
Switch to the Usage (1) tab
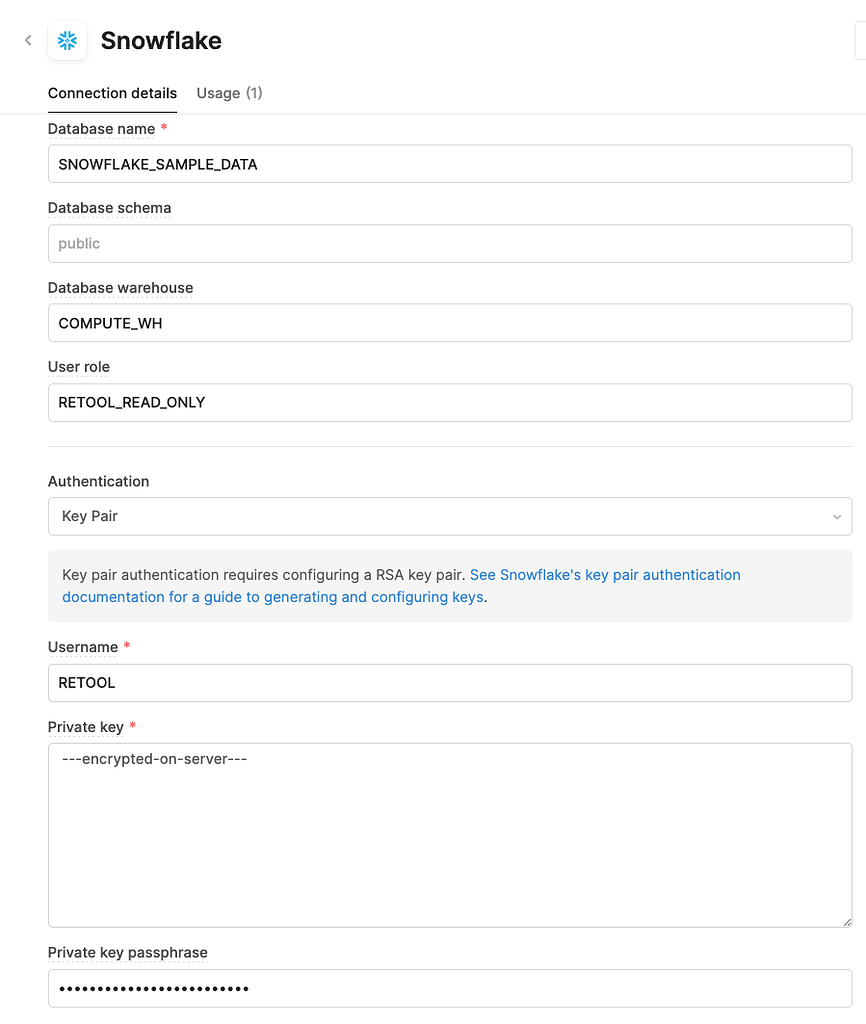pos(229,93)
